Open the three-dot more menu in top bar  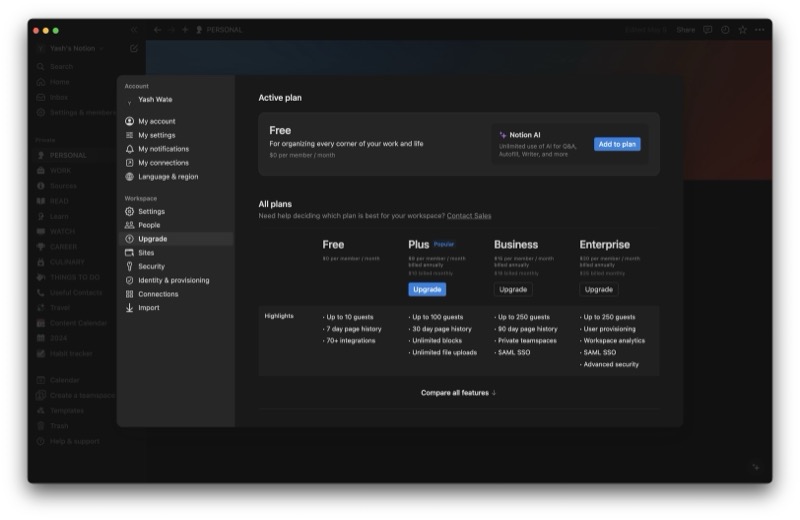point(760,30)
